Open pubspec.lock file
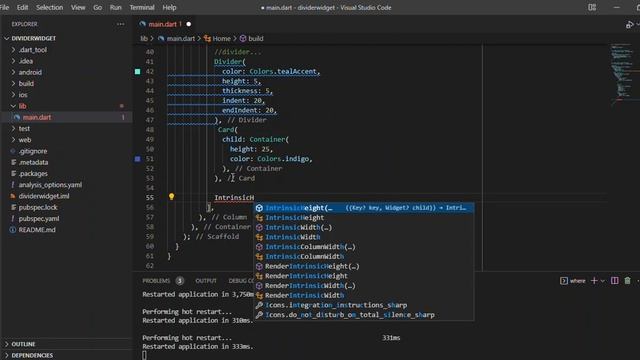 coord(38,207)
